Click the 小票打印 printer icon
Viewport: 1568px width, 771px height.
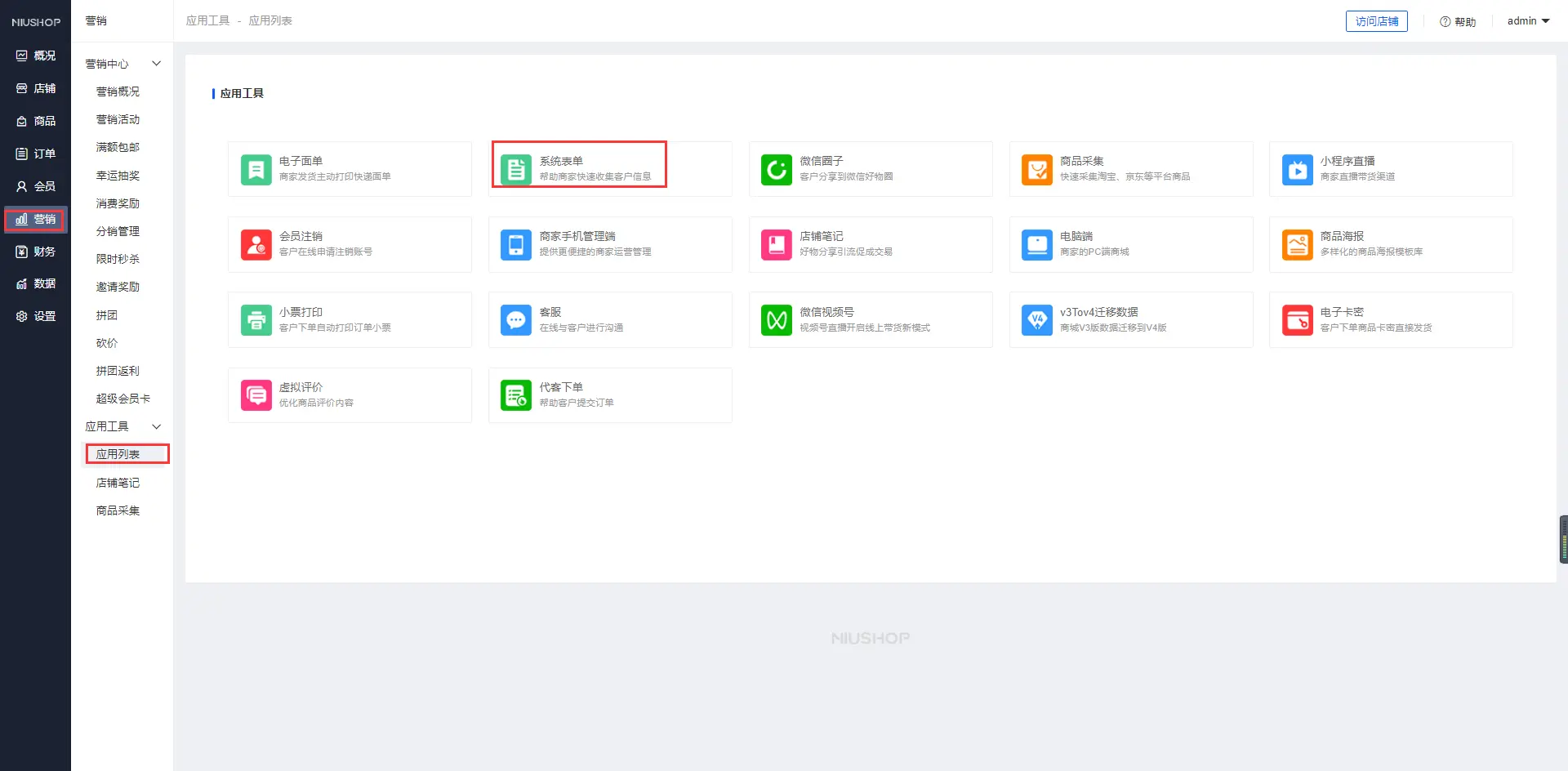click(256, 320)
